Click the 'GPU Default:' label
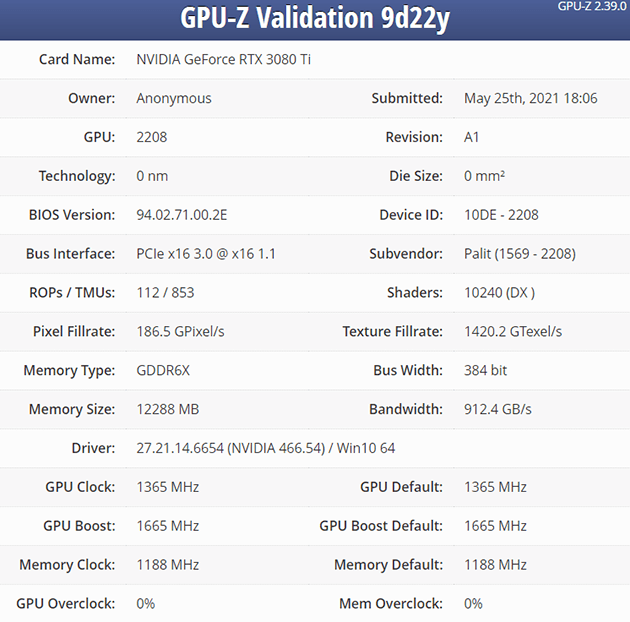The image size is (630, 622). tap(401, 487)
